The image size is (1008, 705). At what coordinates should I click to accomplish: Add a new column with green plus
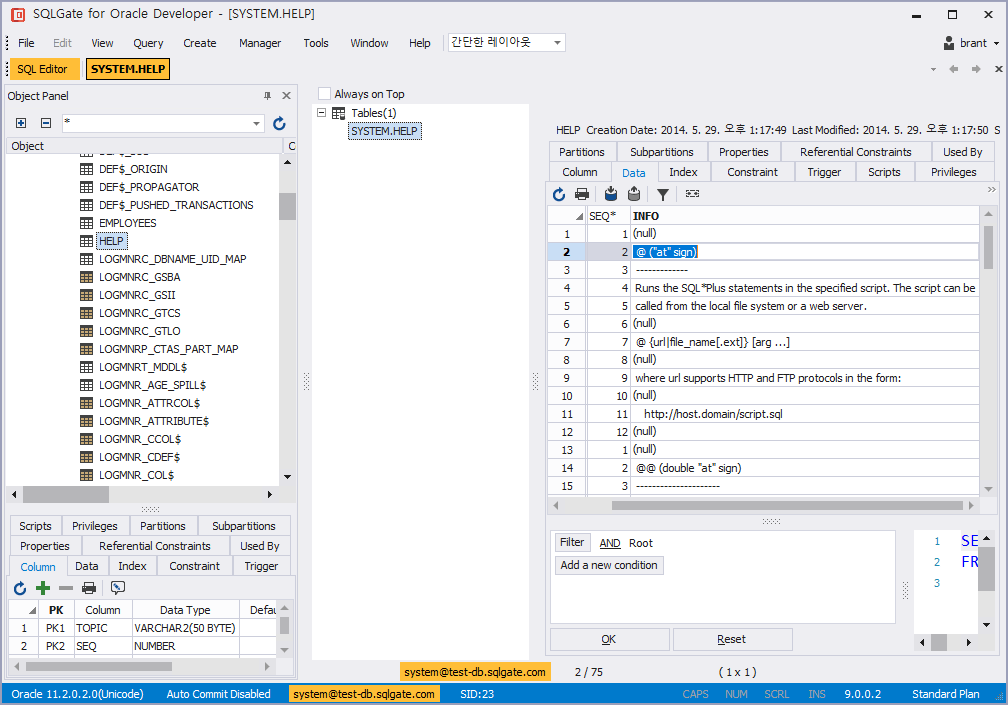pos(43,588)
